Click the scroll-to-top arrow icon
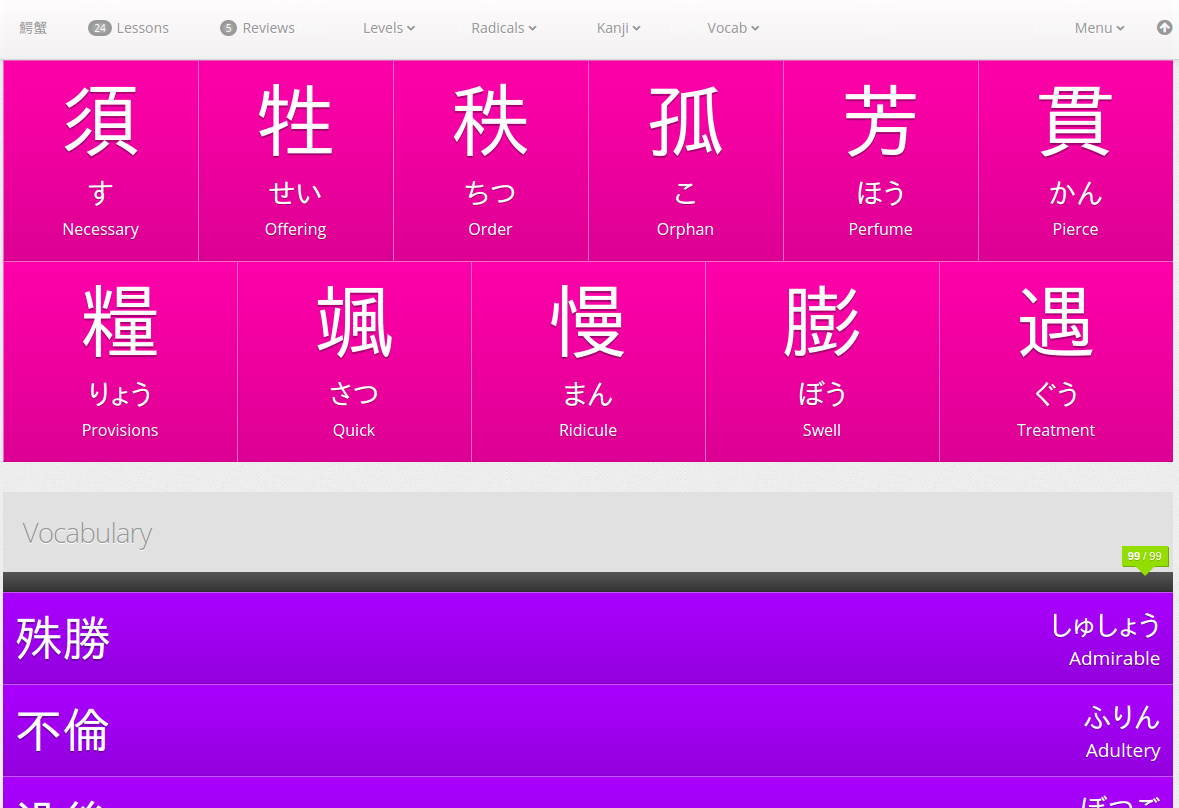 (x=1164, y=28)
